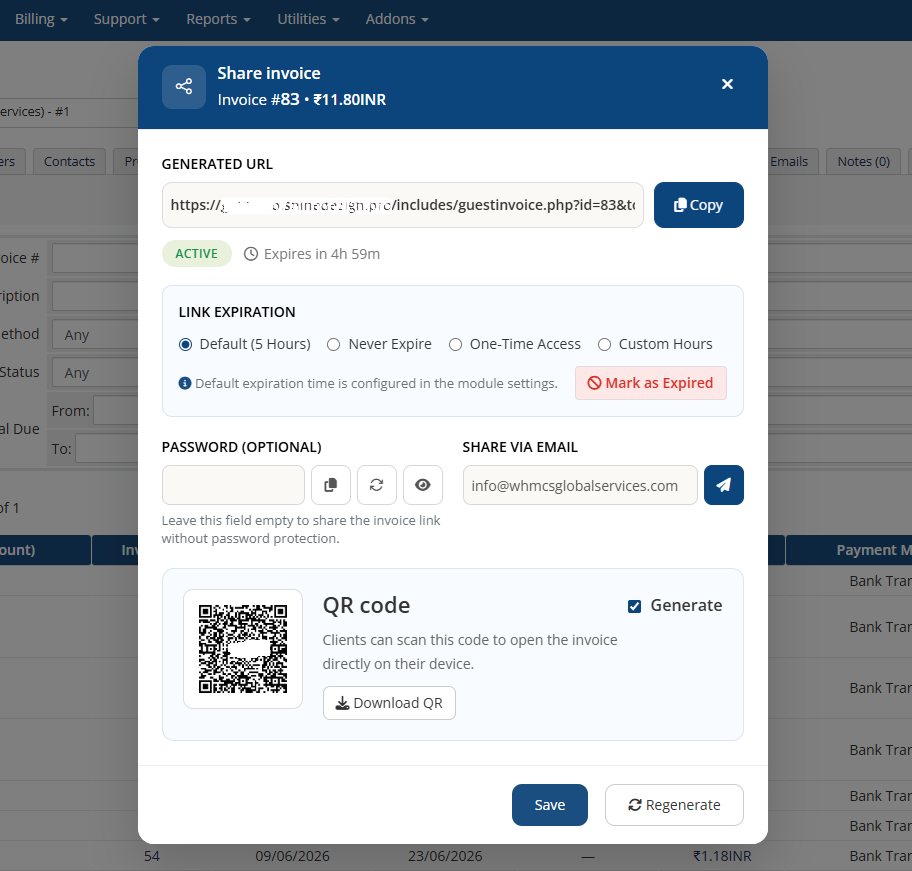
Task: Click the 23/06/2026 due date cell
Action: click(x=445, y=856)
